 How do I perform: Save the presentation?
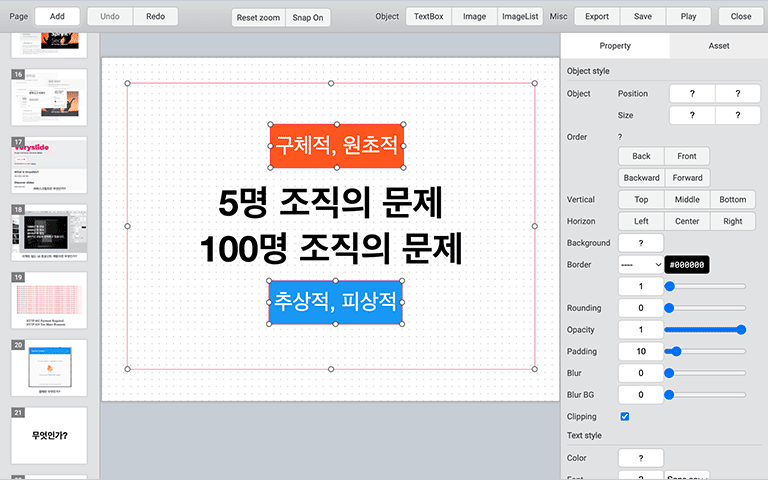click(x=643, y=16)
